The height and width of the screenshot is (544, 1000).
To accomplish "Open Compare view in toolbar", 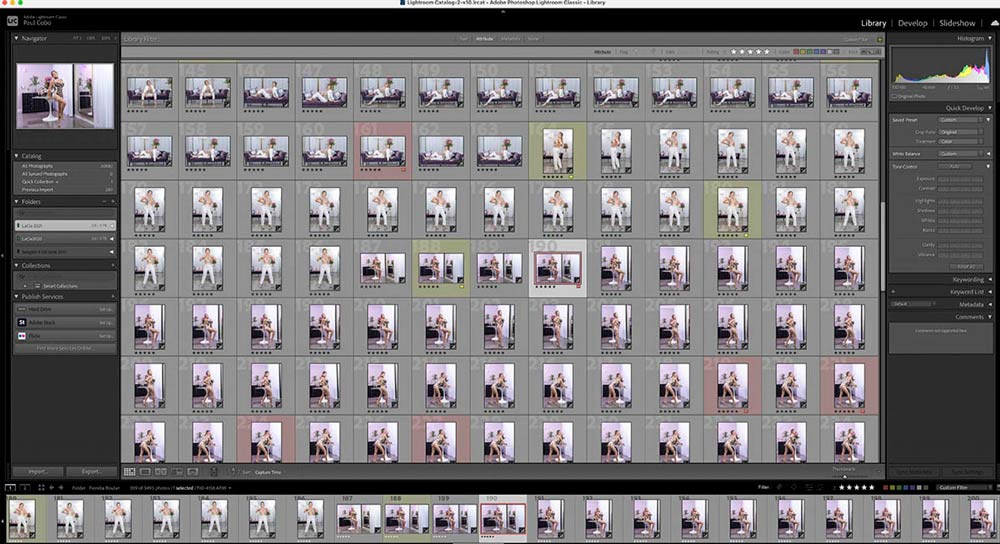I will click(x=161, y=471).
